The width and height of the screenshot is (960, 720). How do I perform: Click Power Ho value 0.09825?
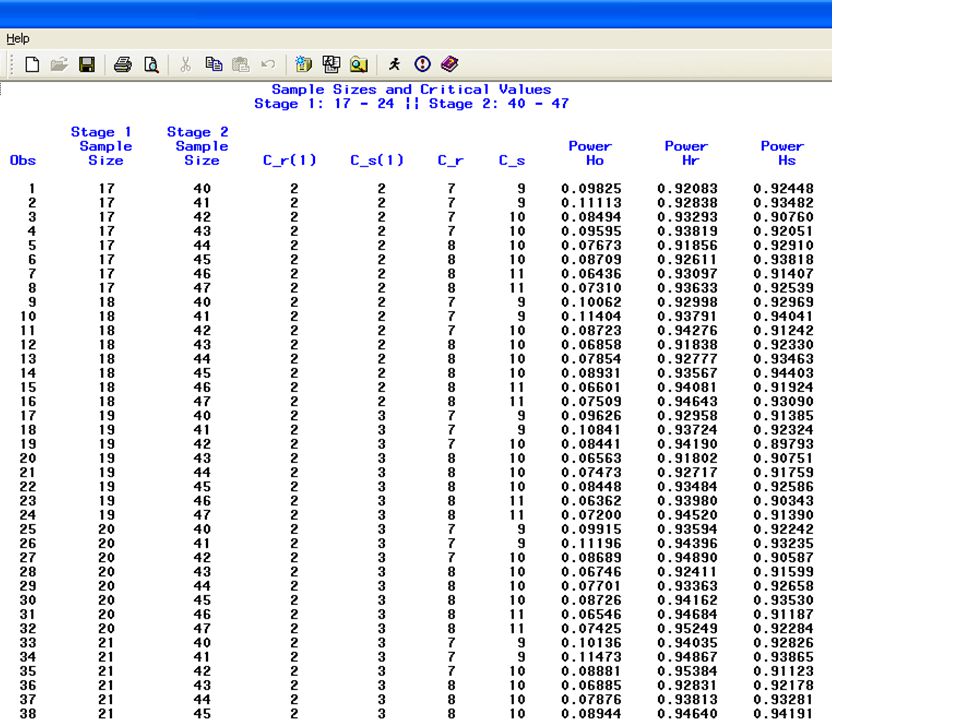(591, 189)
